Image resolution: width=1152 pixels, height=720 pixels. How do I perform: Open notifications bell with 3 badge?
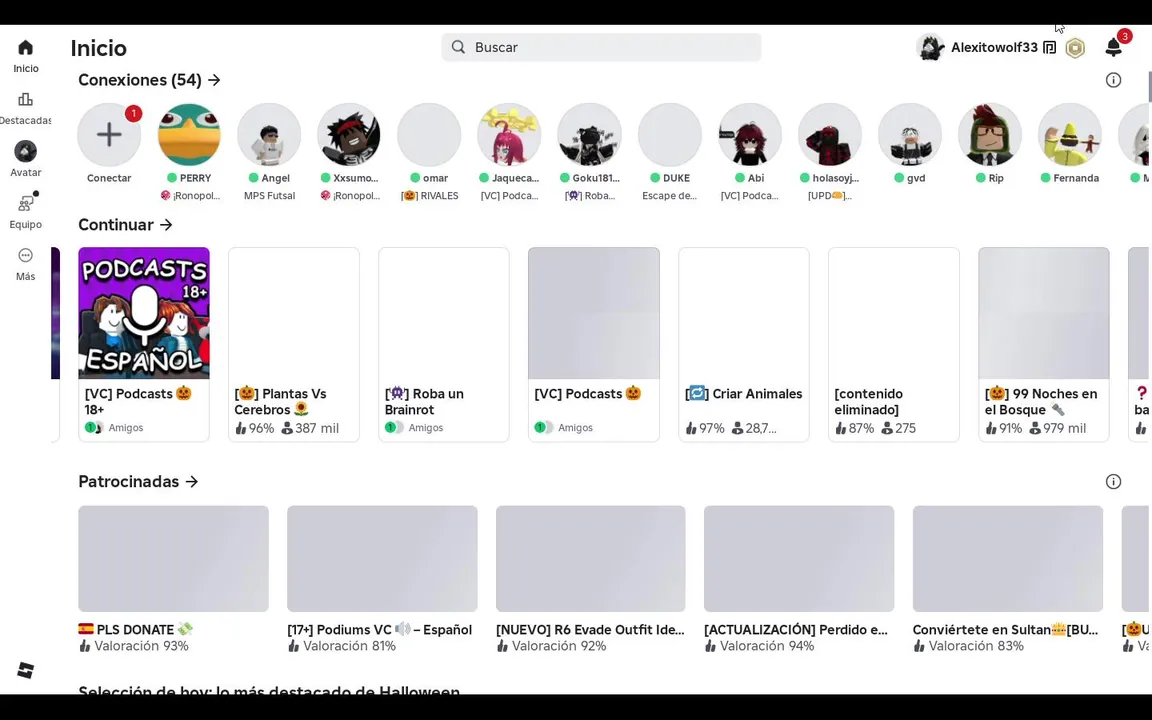[x=1114, y=47]
